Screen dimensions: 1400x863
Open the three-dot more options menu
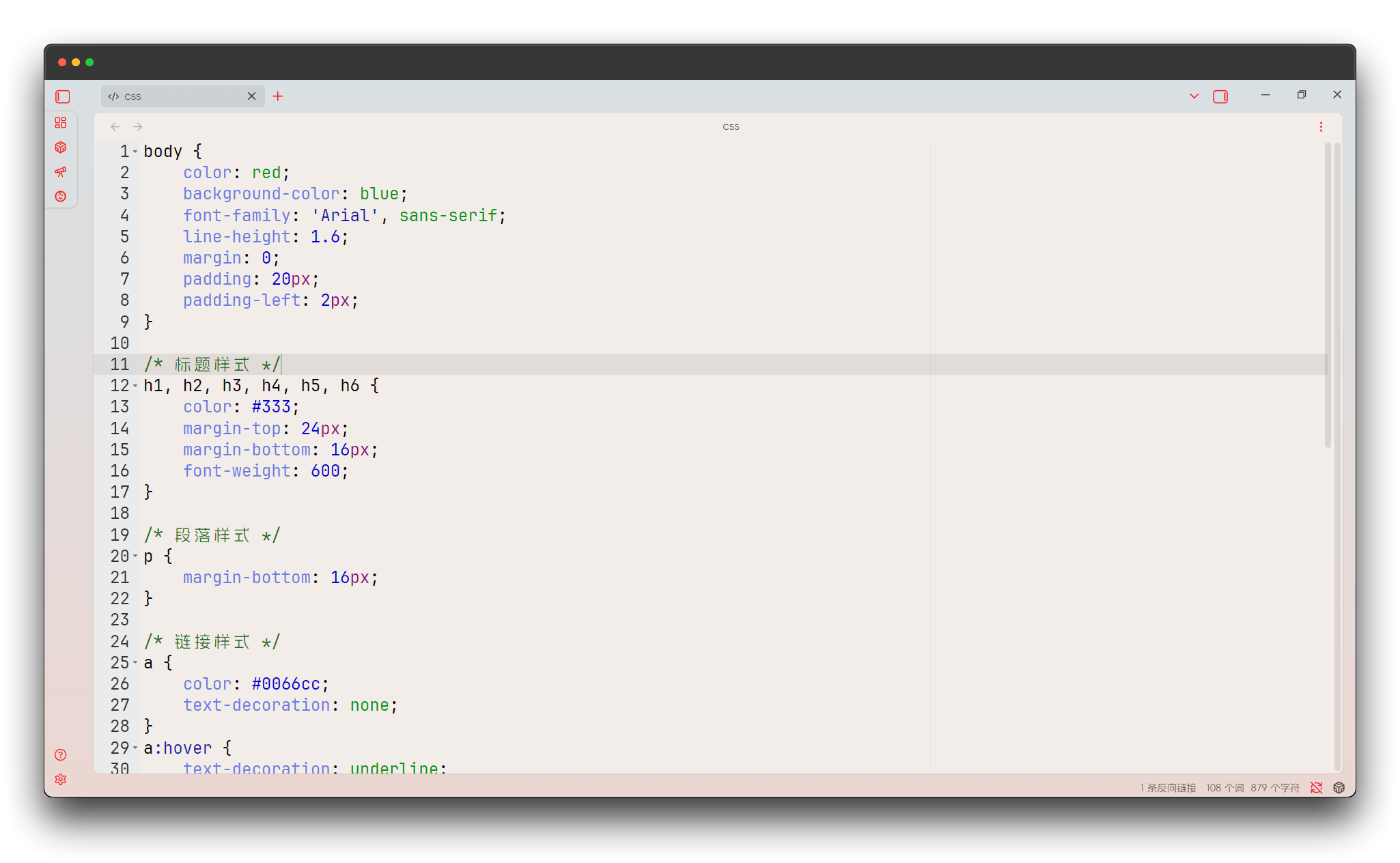pos(1321,126)
